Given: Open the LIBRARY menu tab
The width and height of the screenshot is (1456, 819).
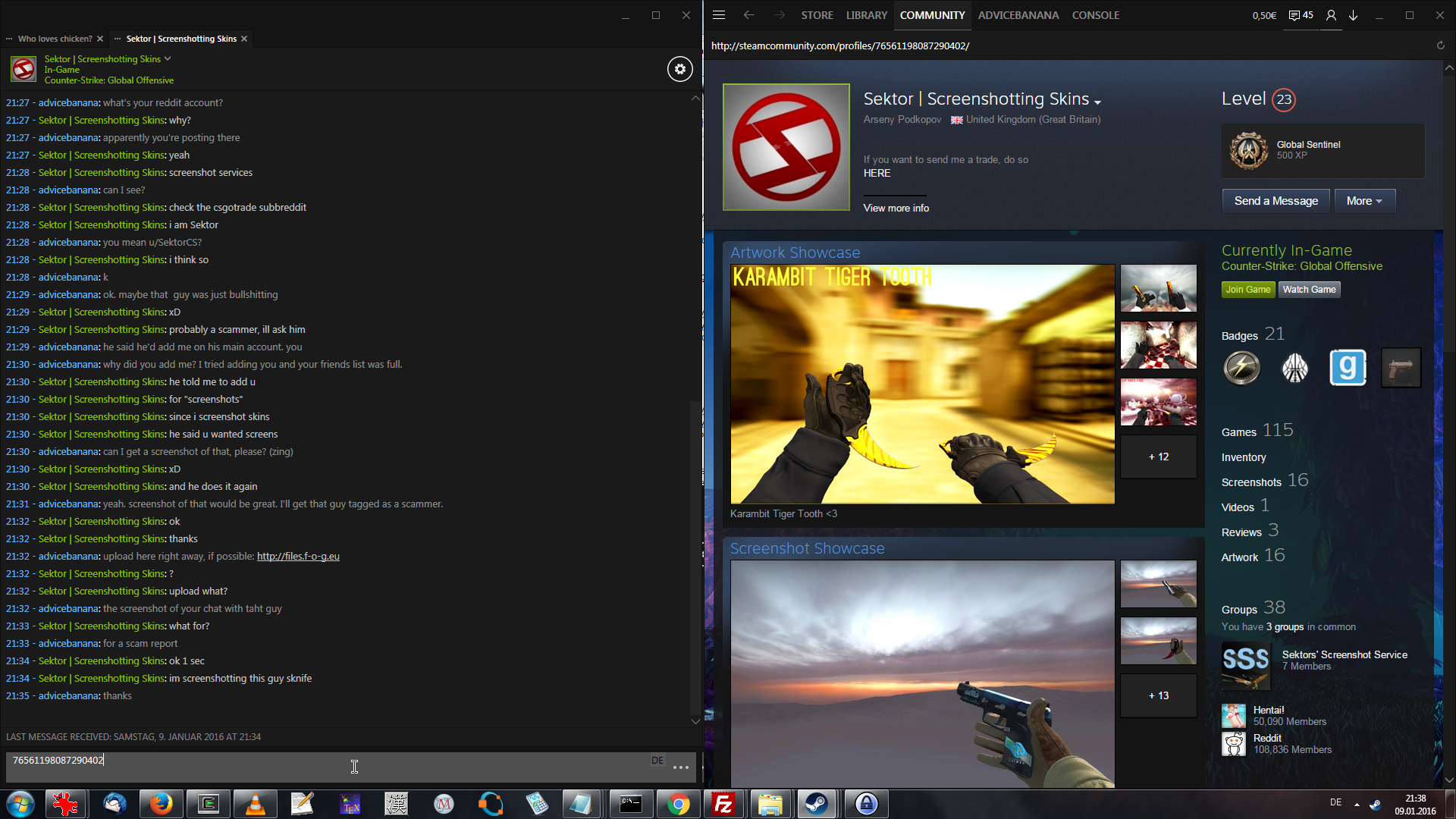Looking at the screenshot, I should pos(866,15).
